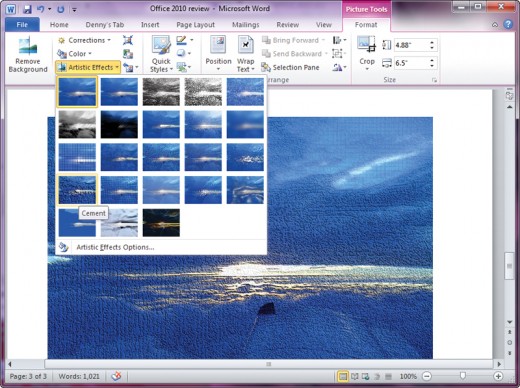Toggle Full Screen Reading view button
This screenshot has width=520, height=388.
click(355, 376)
